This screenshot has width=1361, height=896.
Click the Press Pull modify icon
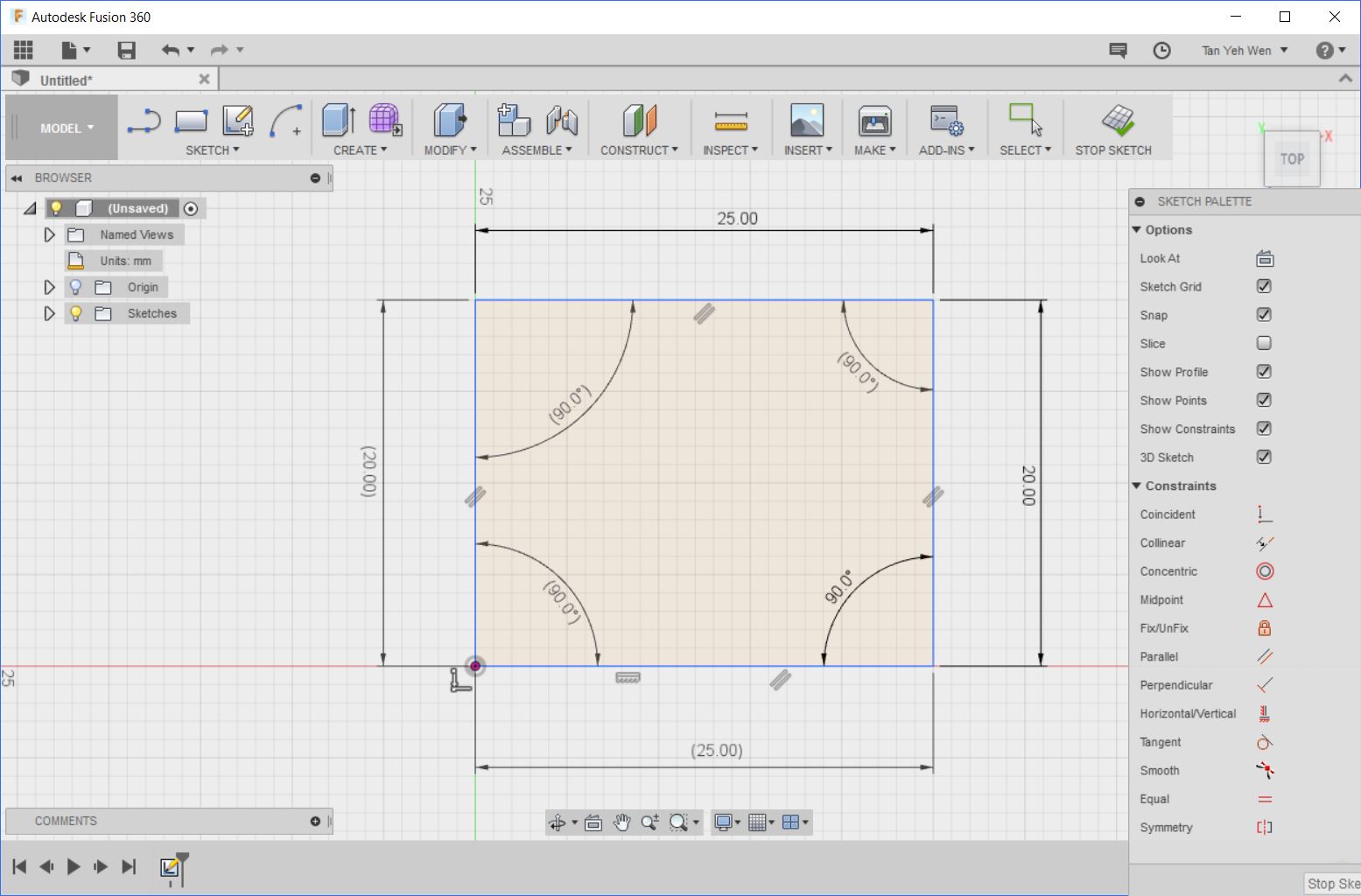coord(450,120)
